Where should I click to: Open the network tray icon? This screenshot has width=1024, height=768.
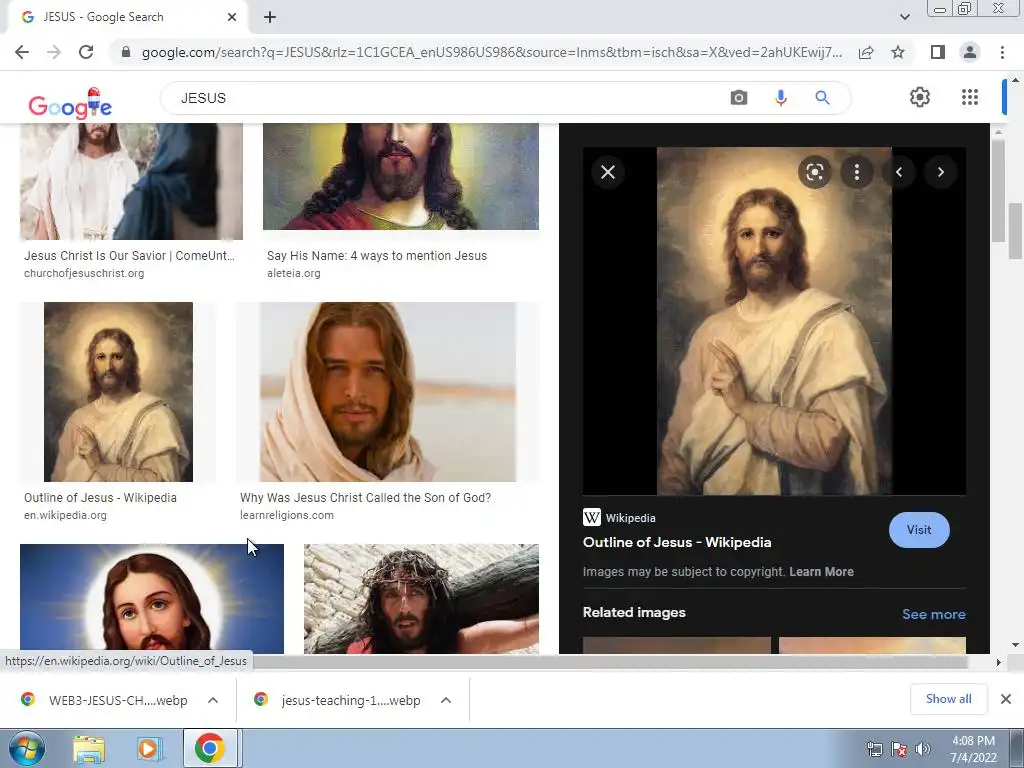(x=874, y=749)
